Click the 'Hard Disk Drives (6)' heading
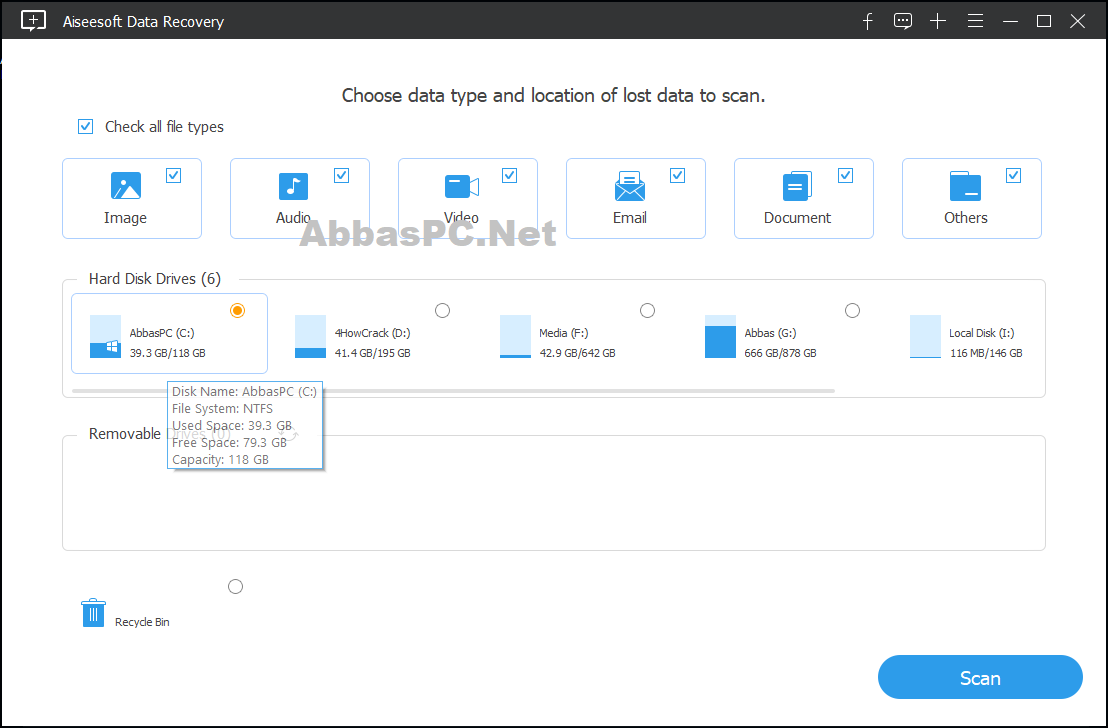 click(x=155, y=278)
